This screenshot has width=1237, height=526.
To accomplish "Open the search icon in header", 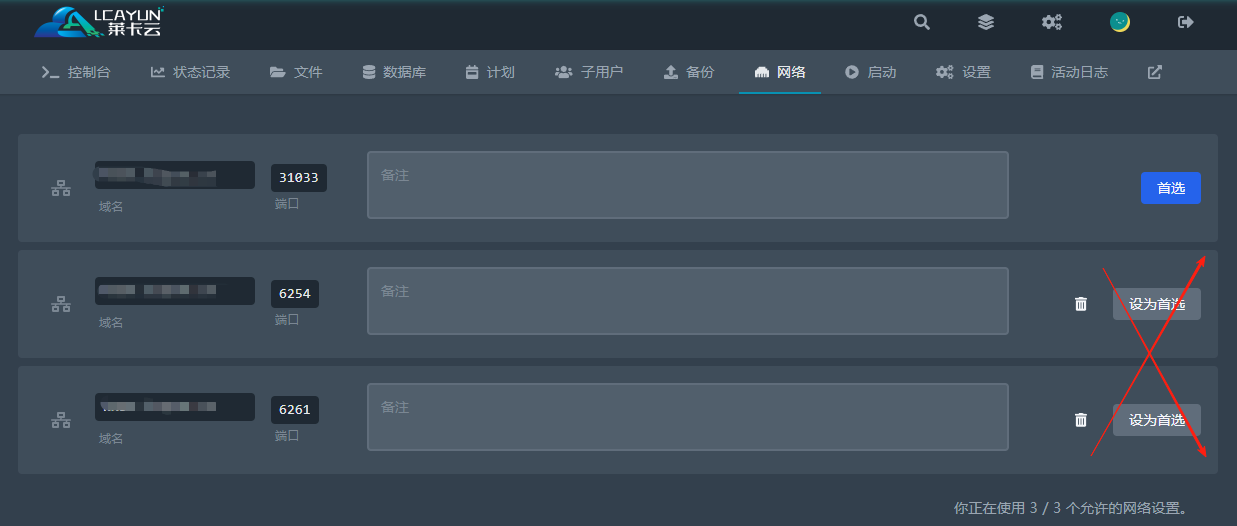I will [922, 22].
